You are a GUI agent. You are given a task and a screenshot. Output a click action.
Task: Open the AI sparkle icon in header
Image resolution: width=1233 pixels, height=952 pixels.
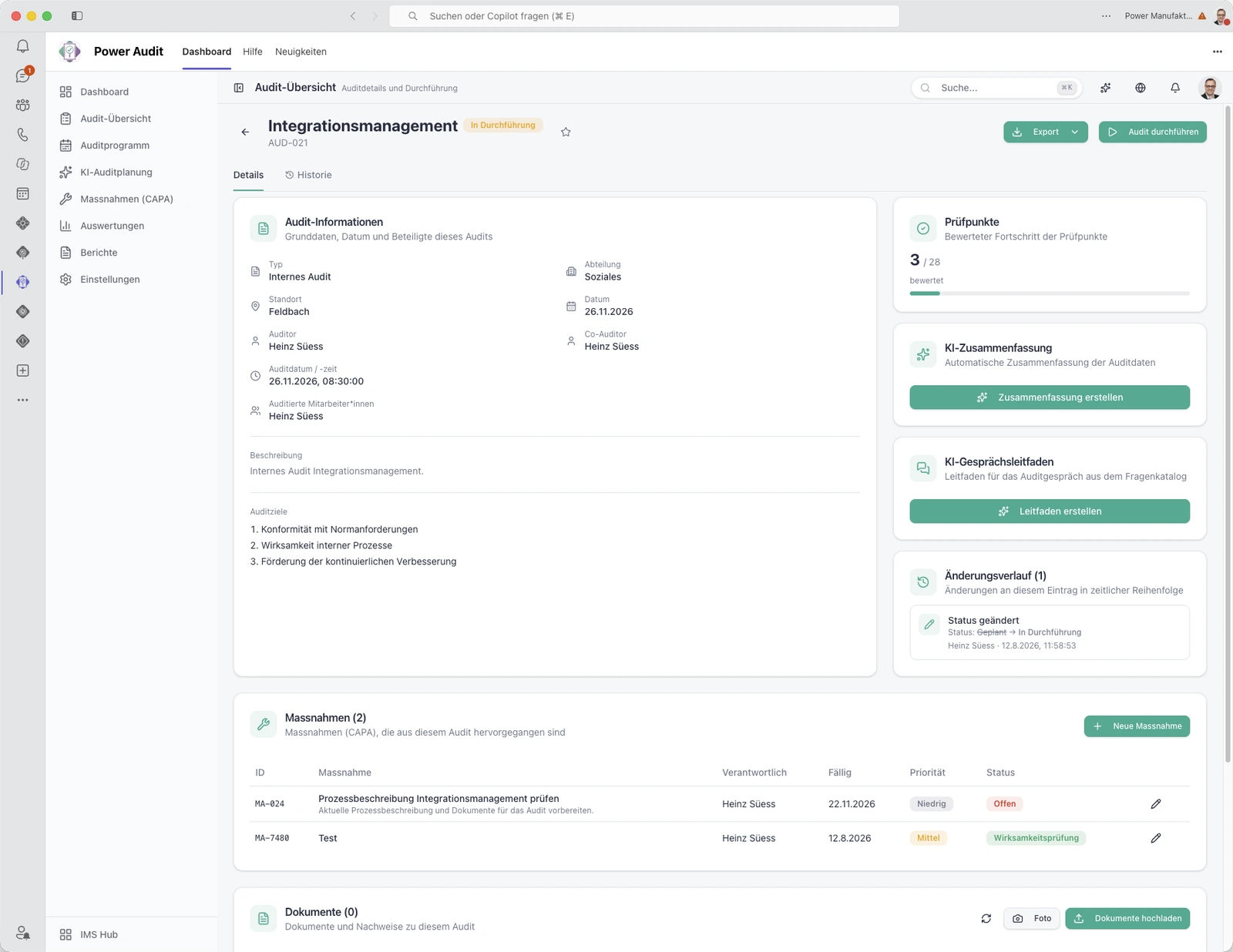(x=1105, y=88)
